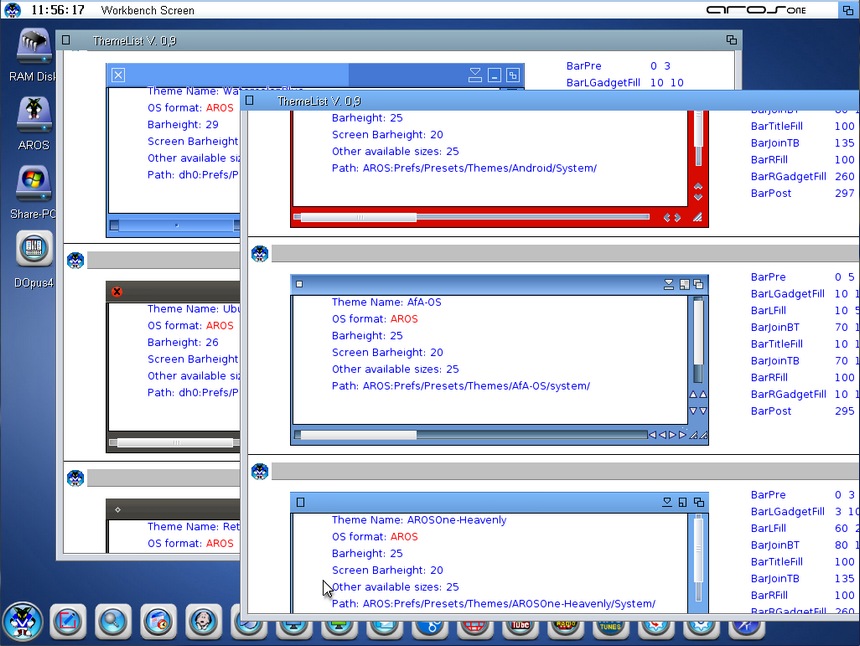Viewport: 860px width, 646px height.
Task: Click right-arrow gadgets in AfA-OS preview scrollbar
Action: pyautogui.click(x=677, y=435)
